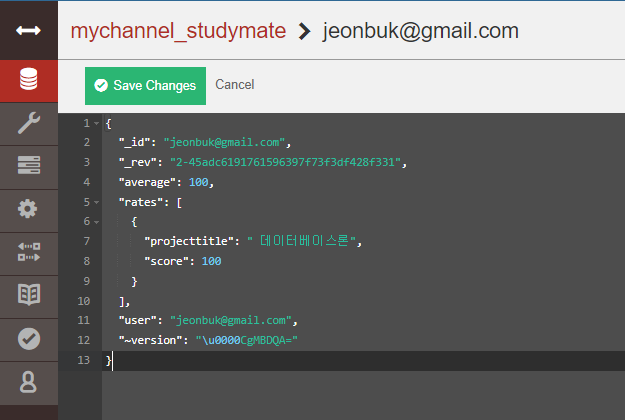Click the _rev value string
The width and height of the screenshot is (625, 420).
tap(285, 162)
